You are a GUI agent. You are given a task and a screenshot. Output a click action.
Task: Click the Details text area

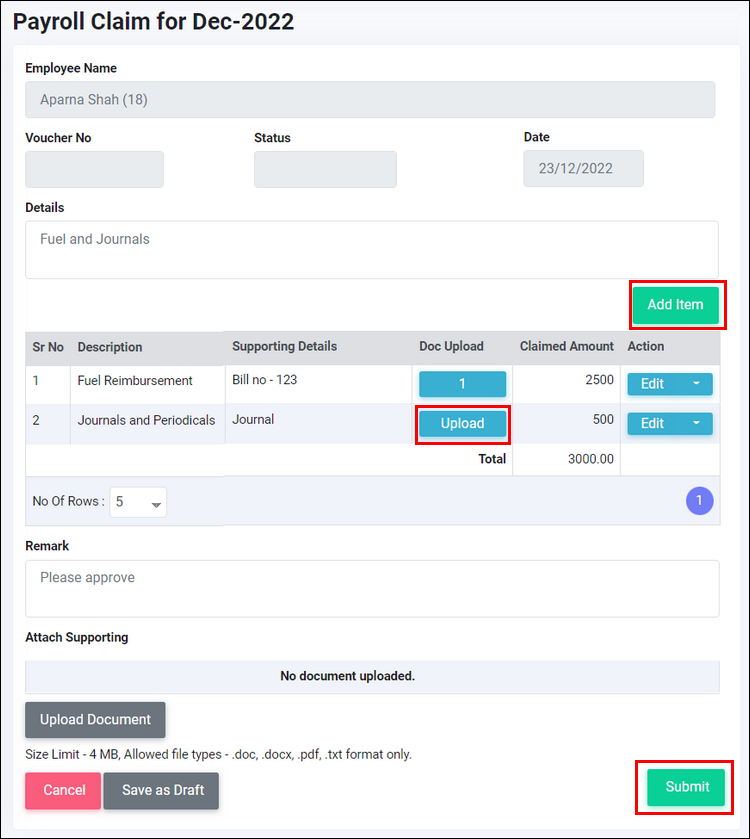(x=372, y=249)
